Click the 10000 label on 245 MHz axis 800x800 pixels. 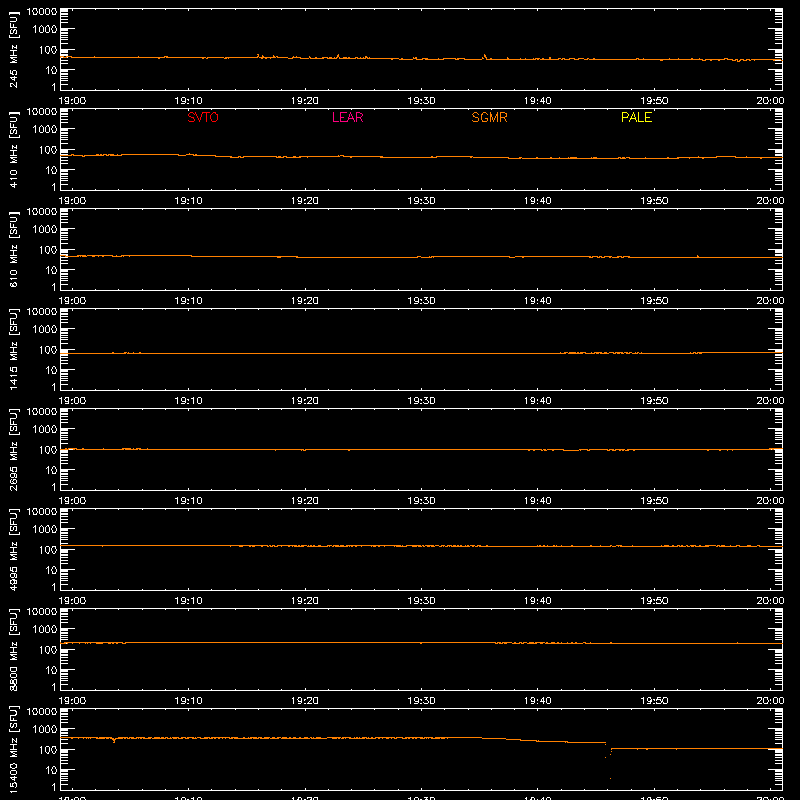(x=42, y=12)
